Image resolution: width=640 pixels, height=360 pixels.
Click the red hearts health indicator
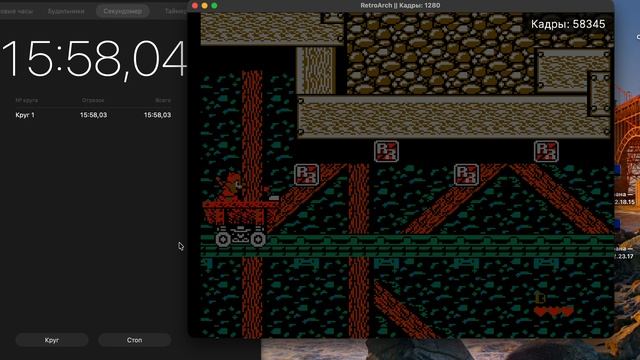coord(553,311)
